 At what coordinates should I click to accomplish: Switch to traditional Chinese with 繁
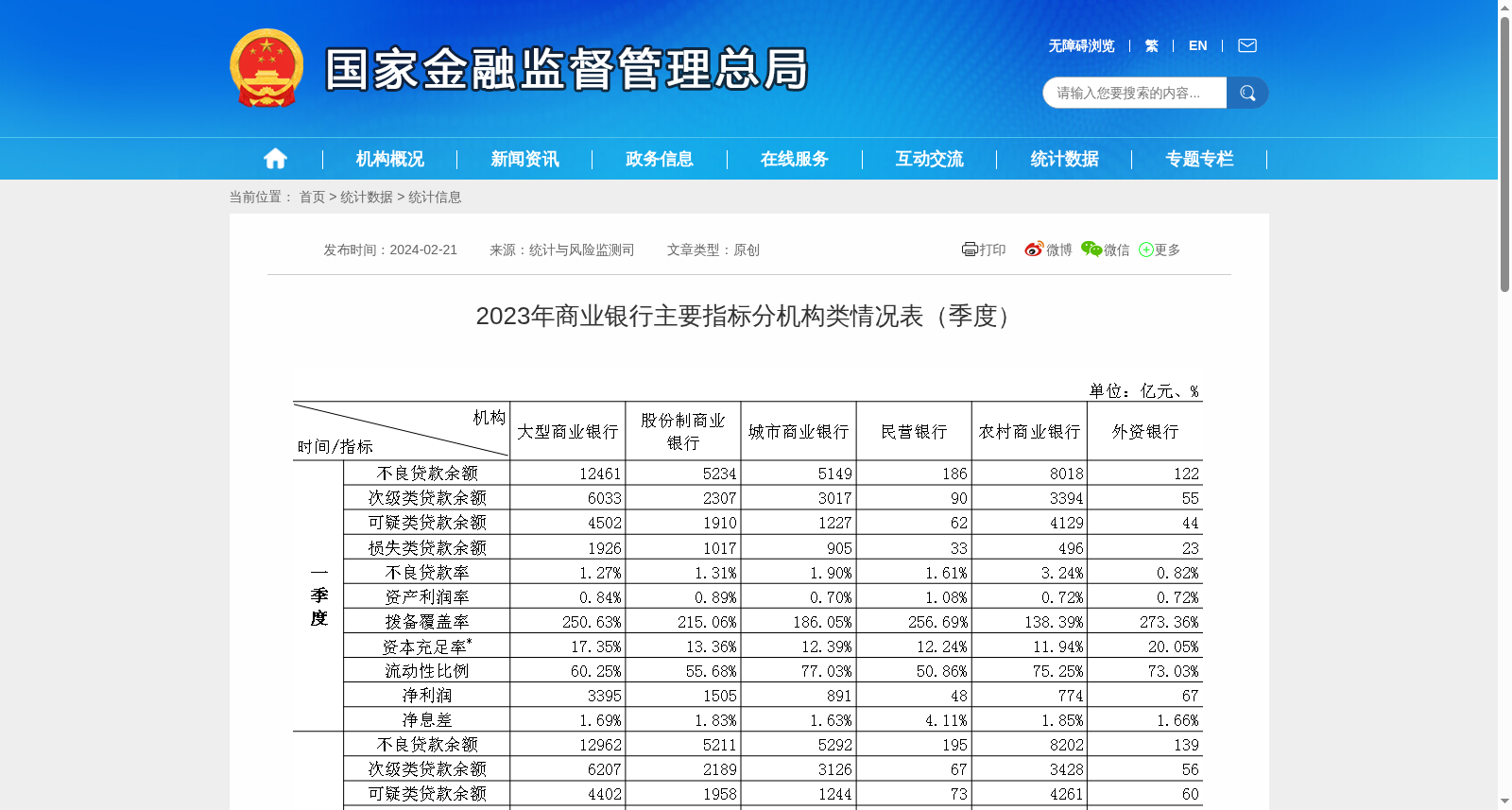[1151, 45]
